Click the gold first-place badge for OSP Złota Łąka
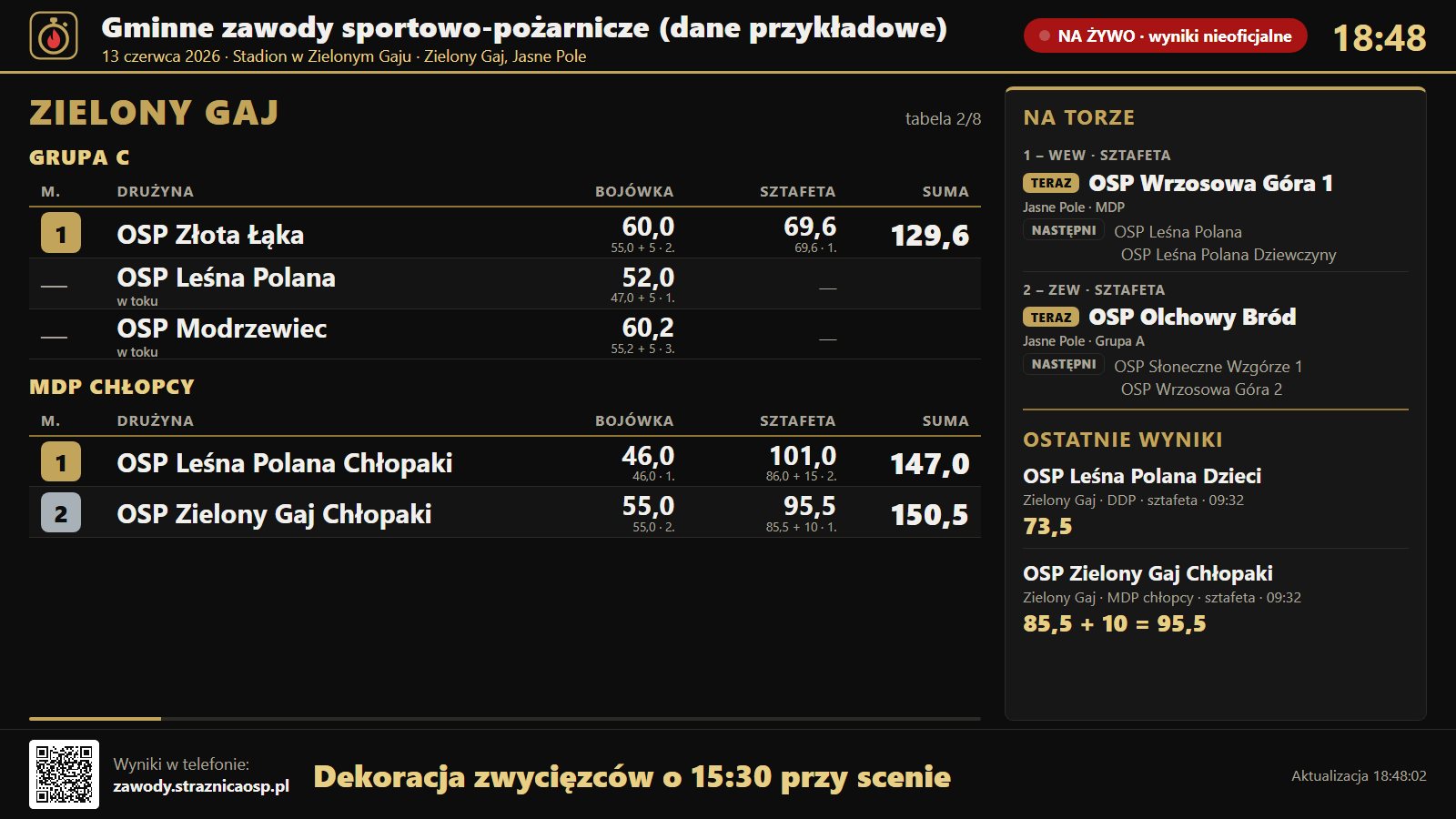Screen dimensions: 1456x819 click(61, 233)
